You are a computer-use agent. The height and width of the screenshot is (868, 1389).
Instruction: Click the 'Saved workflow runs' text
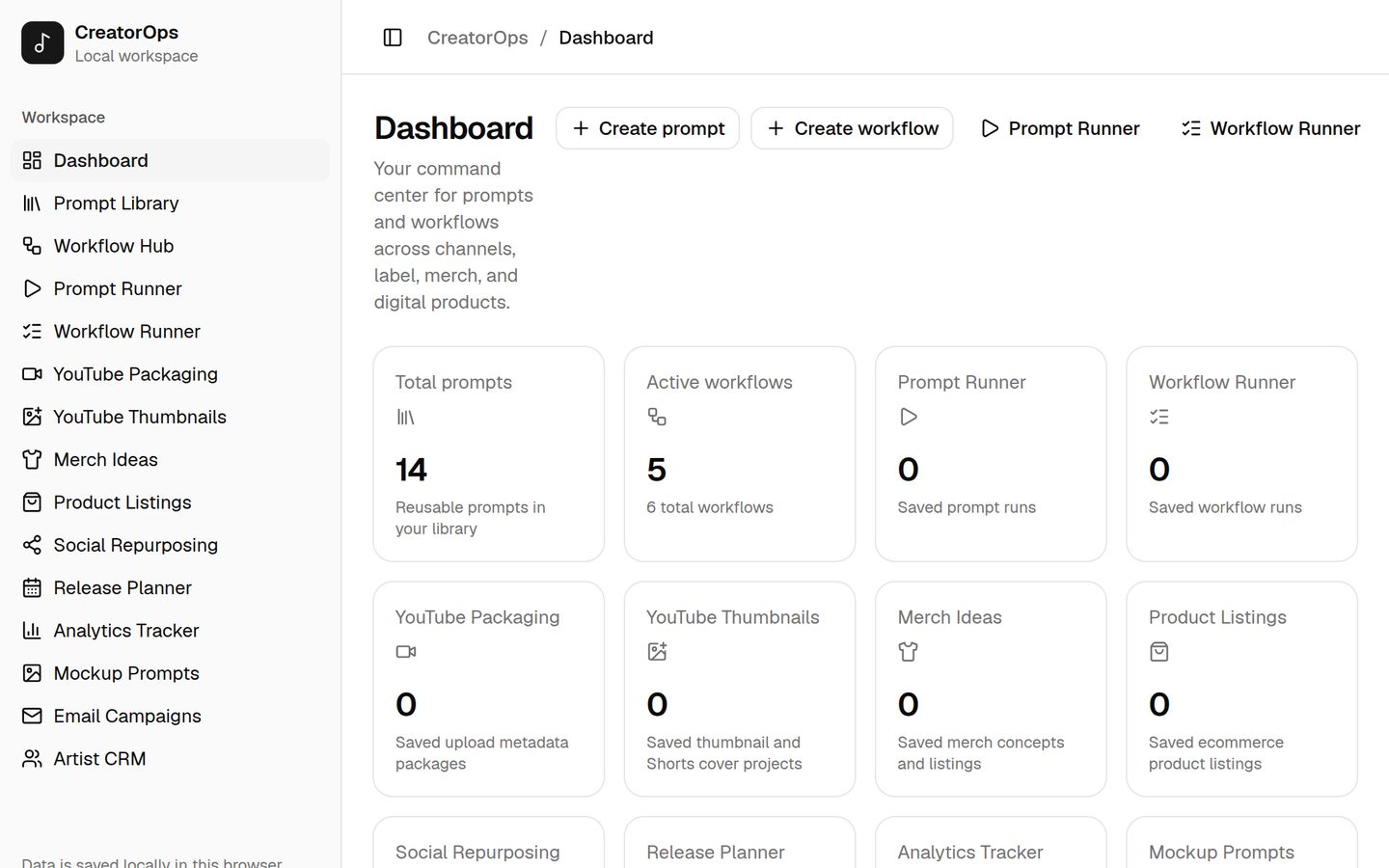click(x=1225, y=507)
